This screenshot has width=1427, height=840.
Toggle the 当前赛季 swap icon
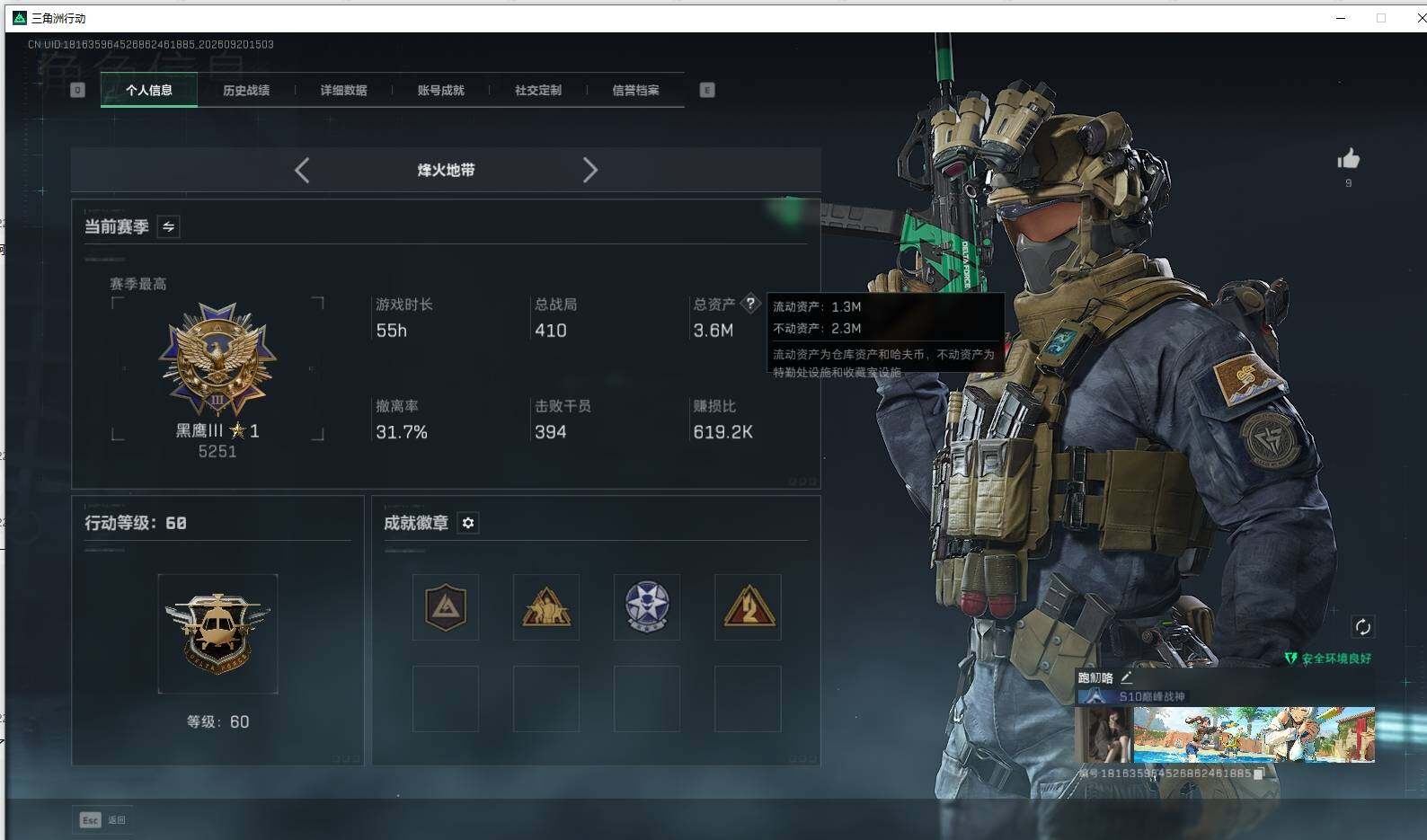pos(168,226)
